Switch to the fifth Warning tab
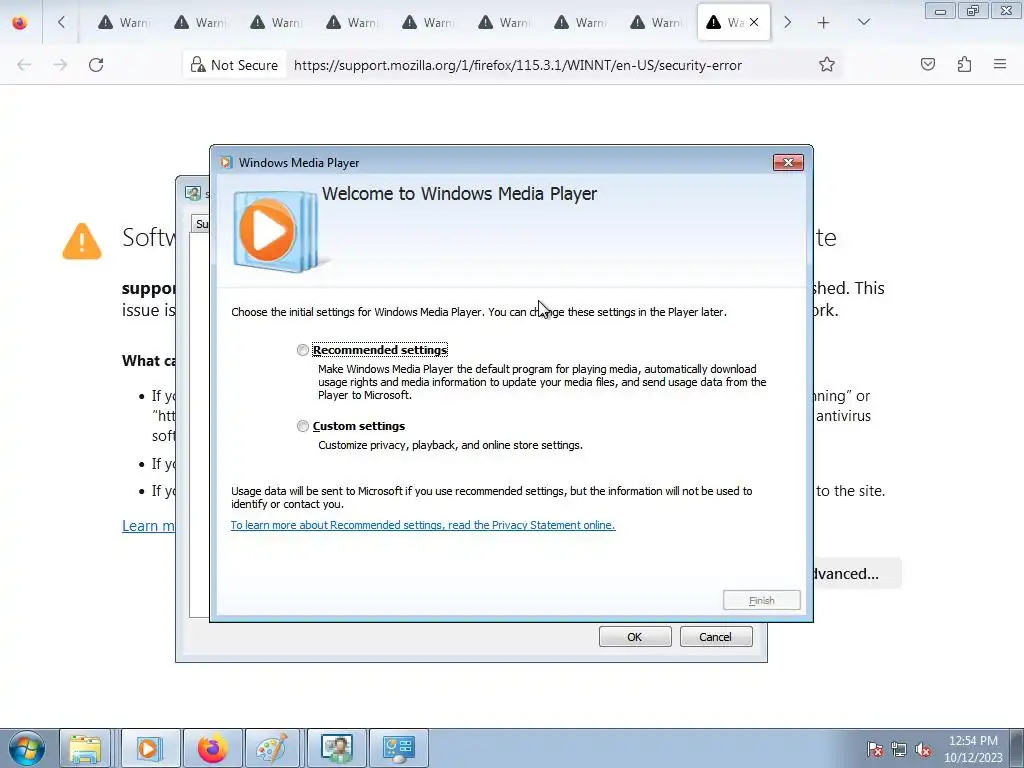The height and width of the screenshot is (768, 1024). click(428, 23)
